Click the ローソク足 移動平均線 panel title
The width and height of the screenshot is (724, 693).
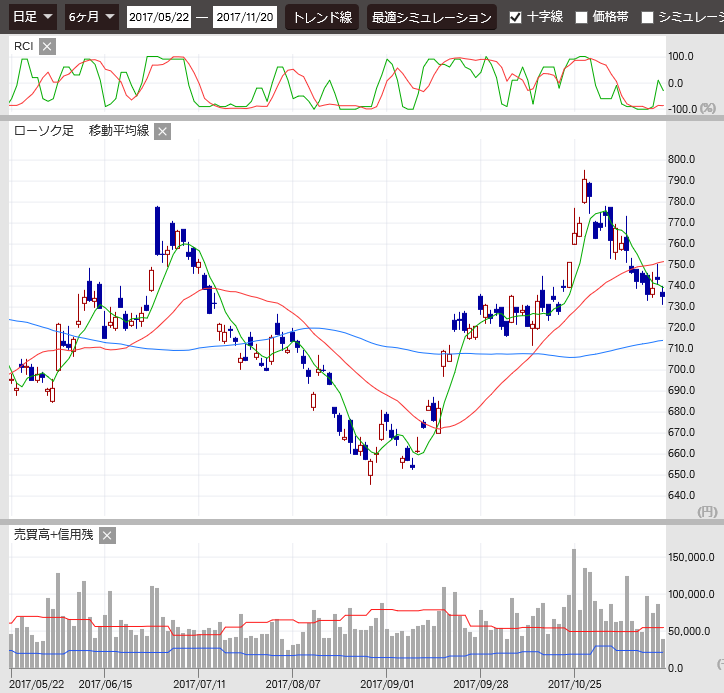81,131
